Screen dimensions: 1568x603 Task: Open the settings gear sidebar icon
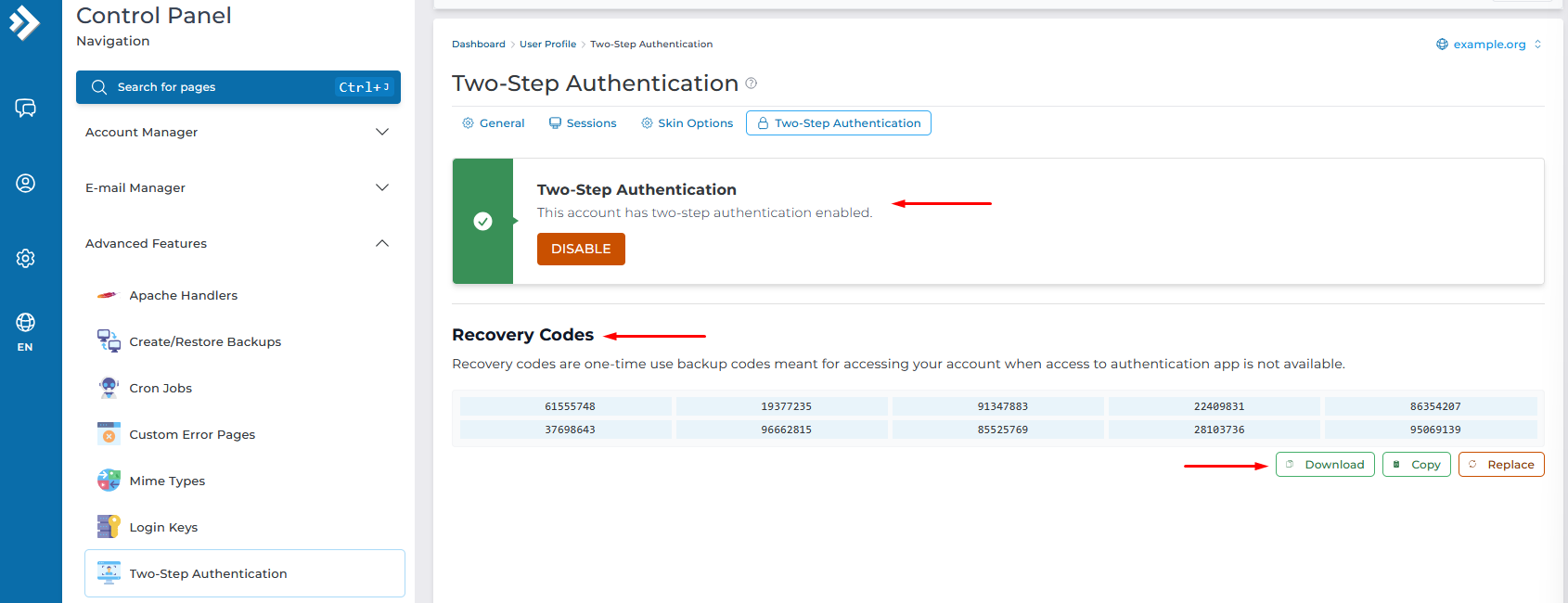click(25, 258)
